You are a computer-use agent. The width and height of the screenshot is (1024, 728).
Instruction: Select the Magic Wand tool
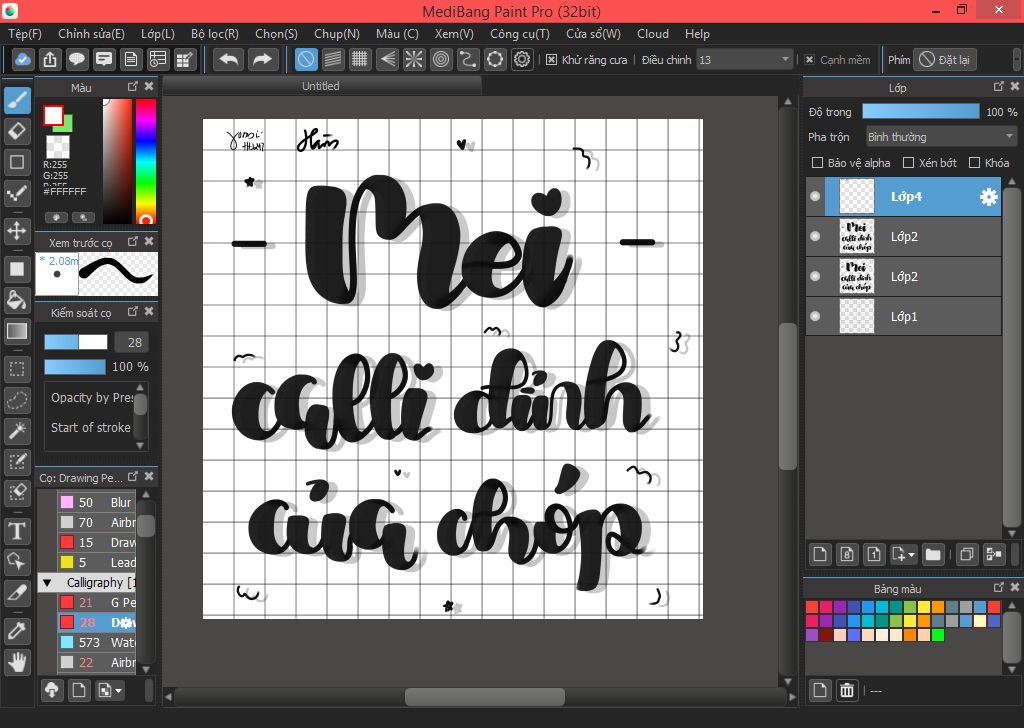(18, 431)
